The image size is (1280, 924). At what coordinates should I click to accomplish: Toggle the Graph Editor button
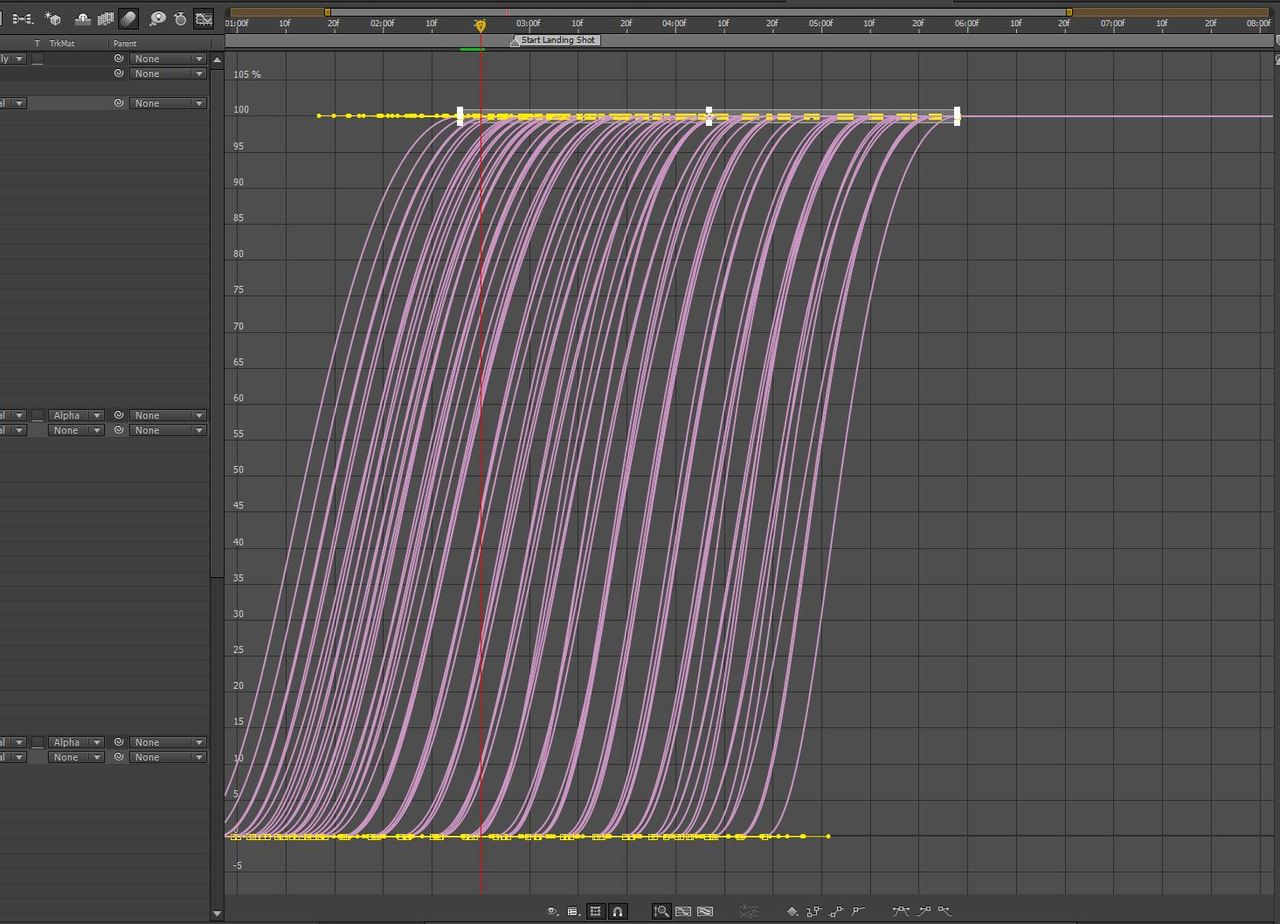[x=203, y=18]
